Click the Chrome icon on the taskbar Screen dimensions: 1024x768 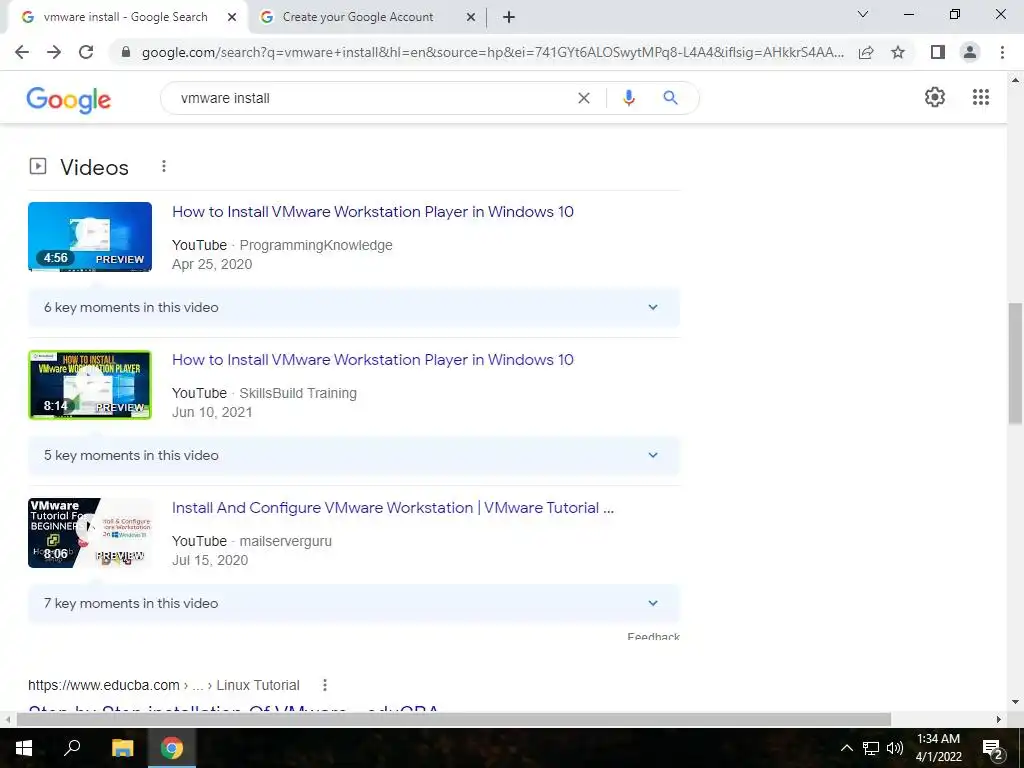click(172, 748)
